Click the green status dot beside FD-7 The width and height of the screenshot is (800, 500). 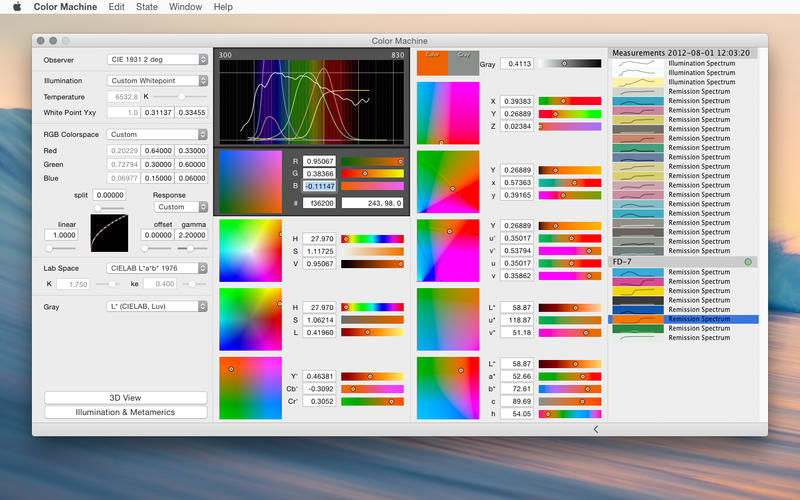pyautogui.click(x=748, y=262)
